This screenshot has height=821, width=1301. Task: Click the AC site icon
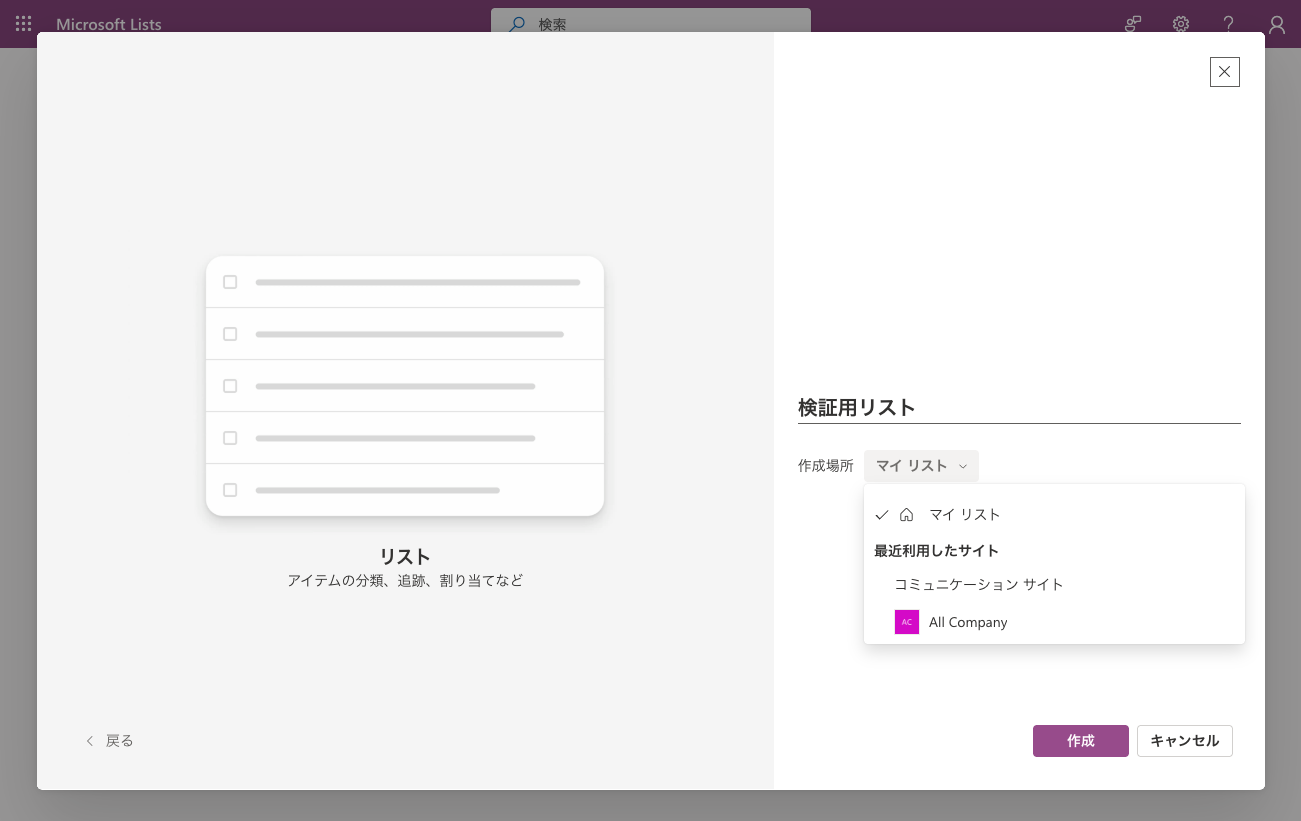tap(907, 622)
